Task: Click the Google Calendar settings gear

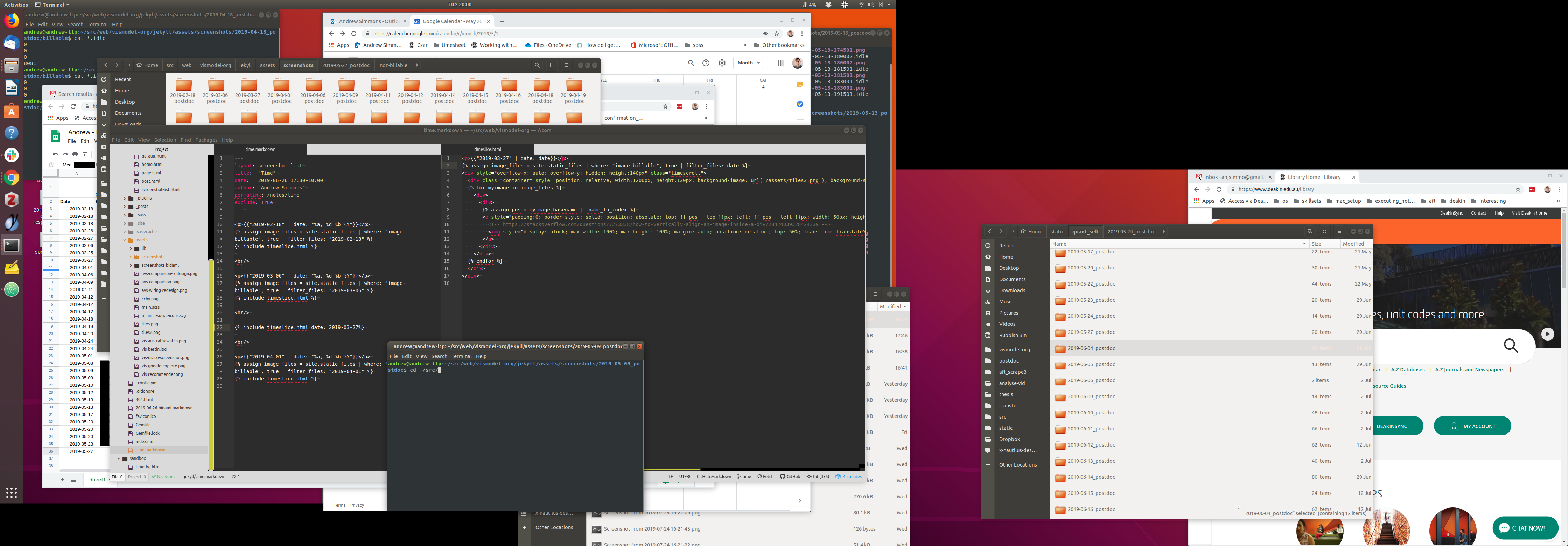Action: (x=722, y=63)
